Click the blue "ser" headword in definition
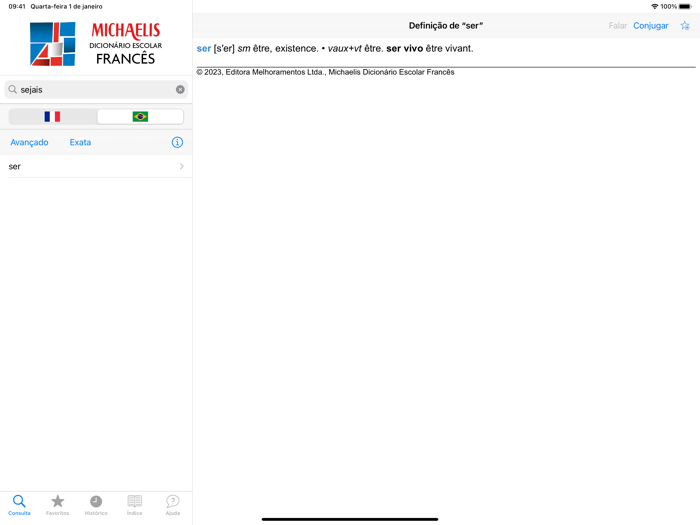The height and width of the screenshot is (525, 700). point(204,49)
